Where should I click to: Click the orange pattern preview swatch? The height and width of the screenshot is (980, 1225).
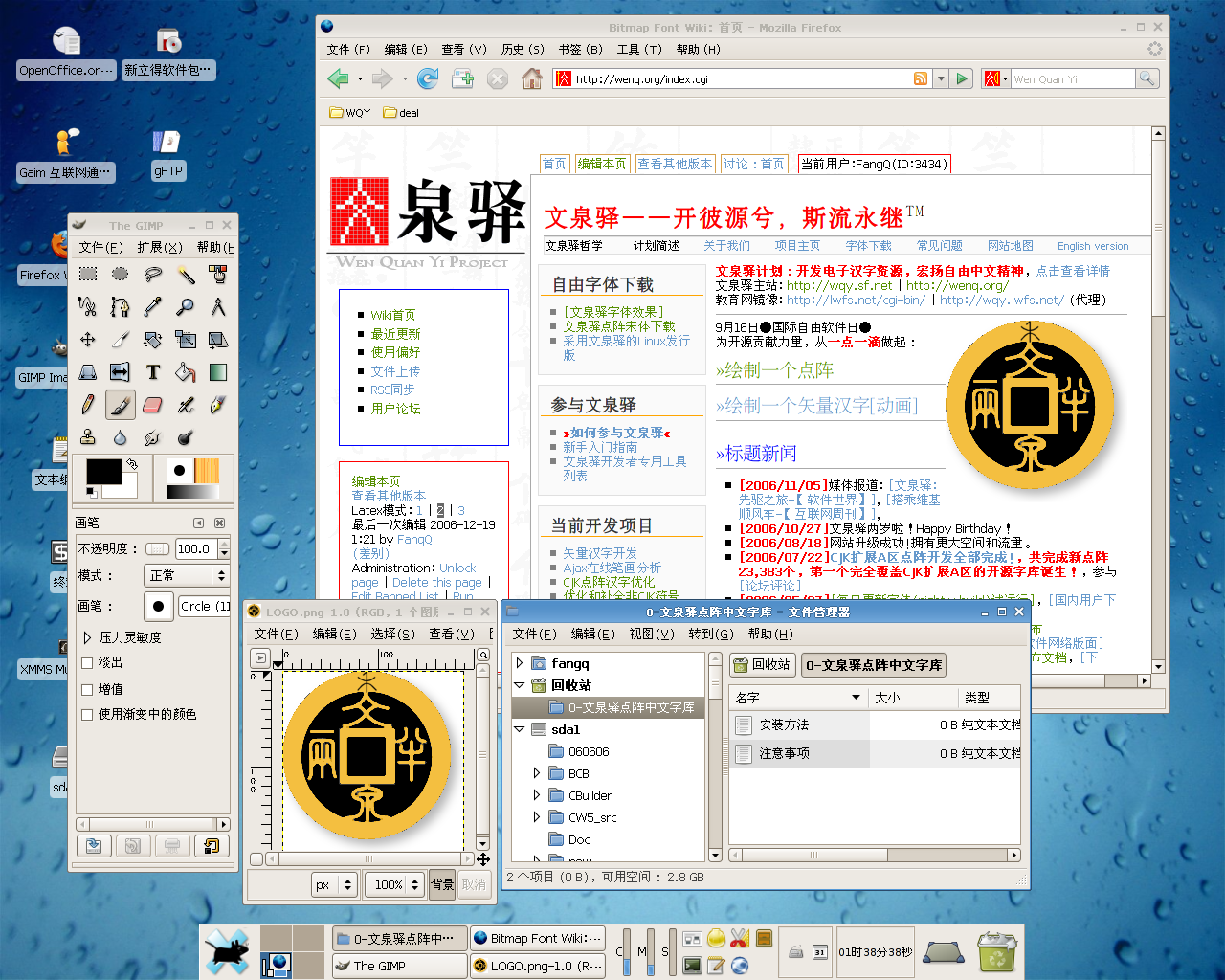tap(207, 471)
